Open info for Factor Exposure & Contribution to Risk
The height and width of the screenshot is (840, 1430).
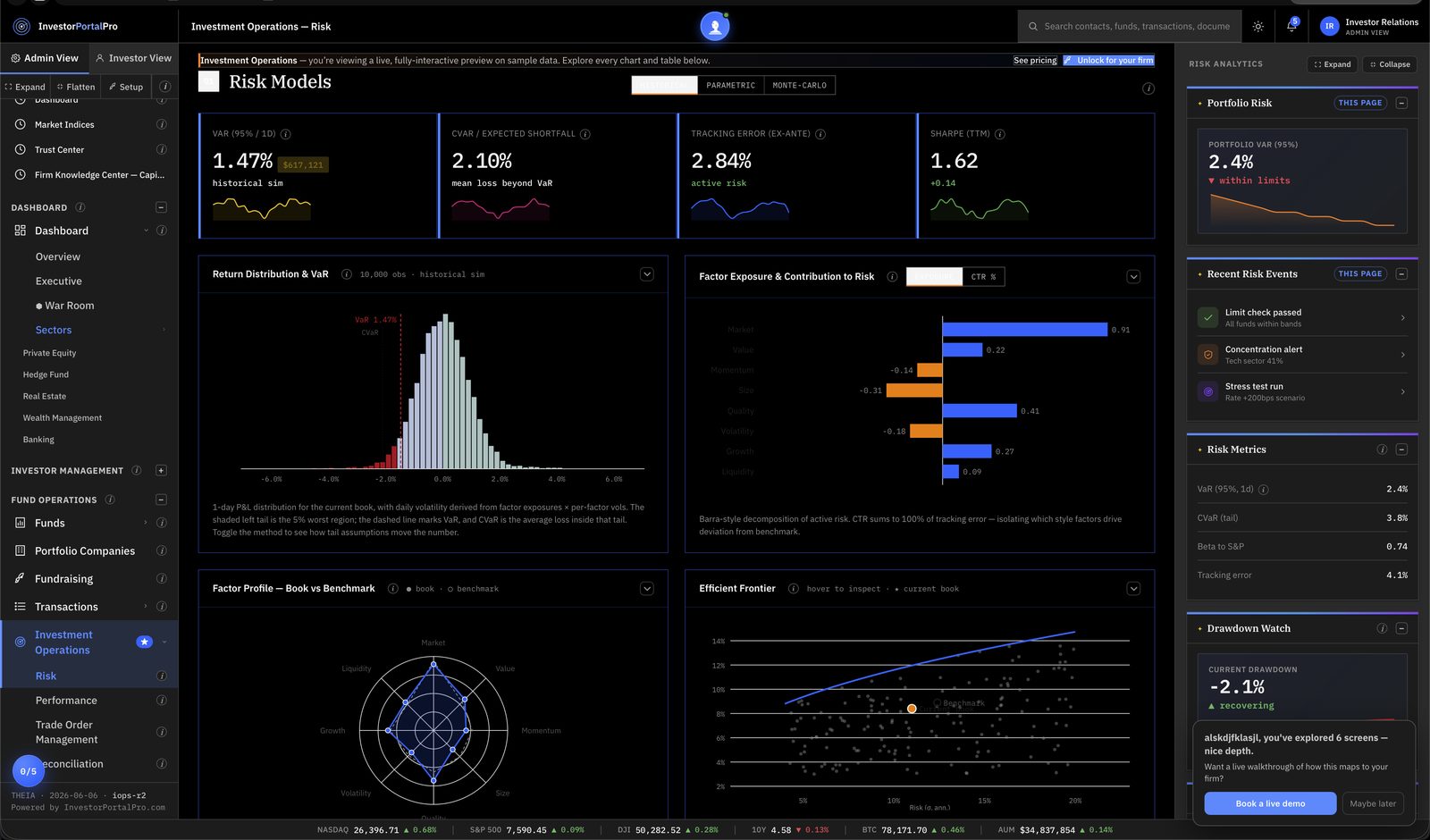point(892,277)
